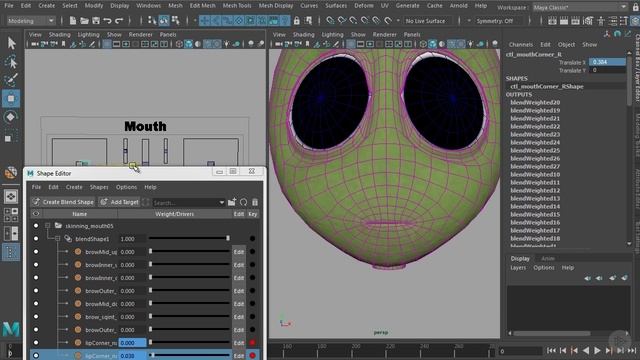Viewport: 640px width, 360px height.
Task: Click the Options menu in layer editor
Action: pyautogui.click(x=544, y=268)
